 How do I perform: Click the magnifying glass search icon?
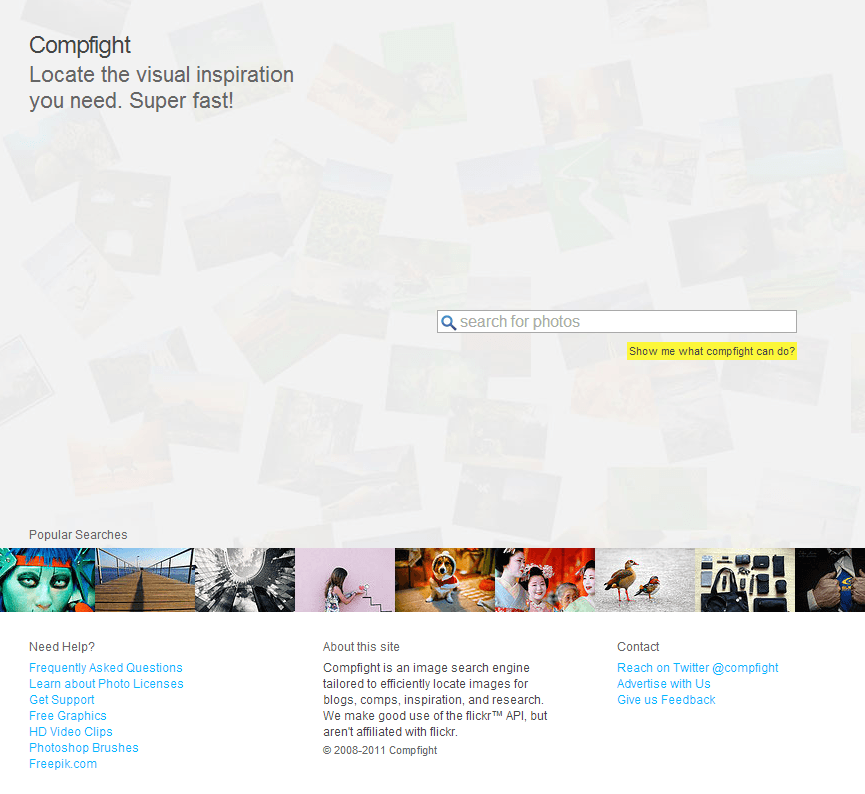pos(448,322)
